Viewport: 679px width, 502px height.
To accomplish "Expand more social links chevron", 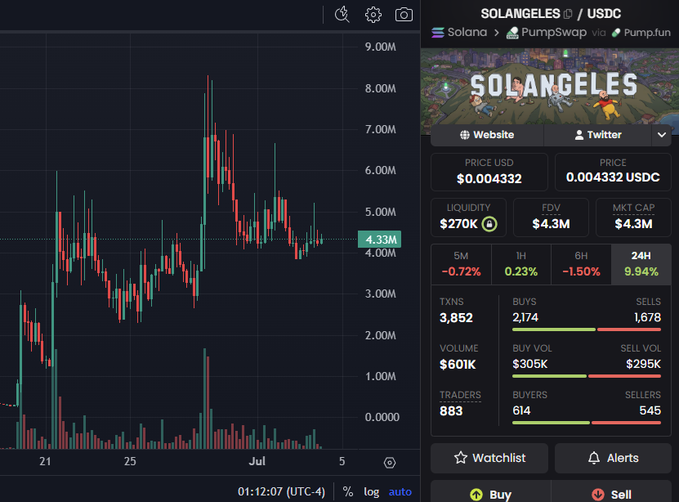I will tap(661, 135).
